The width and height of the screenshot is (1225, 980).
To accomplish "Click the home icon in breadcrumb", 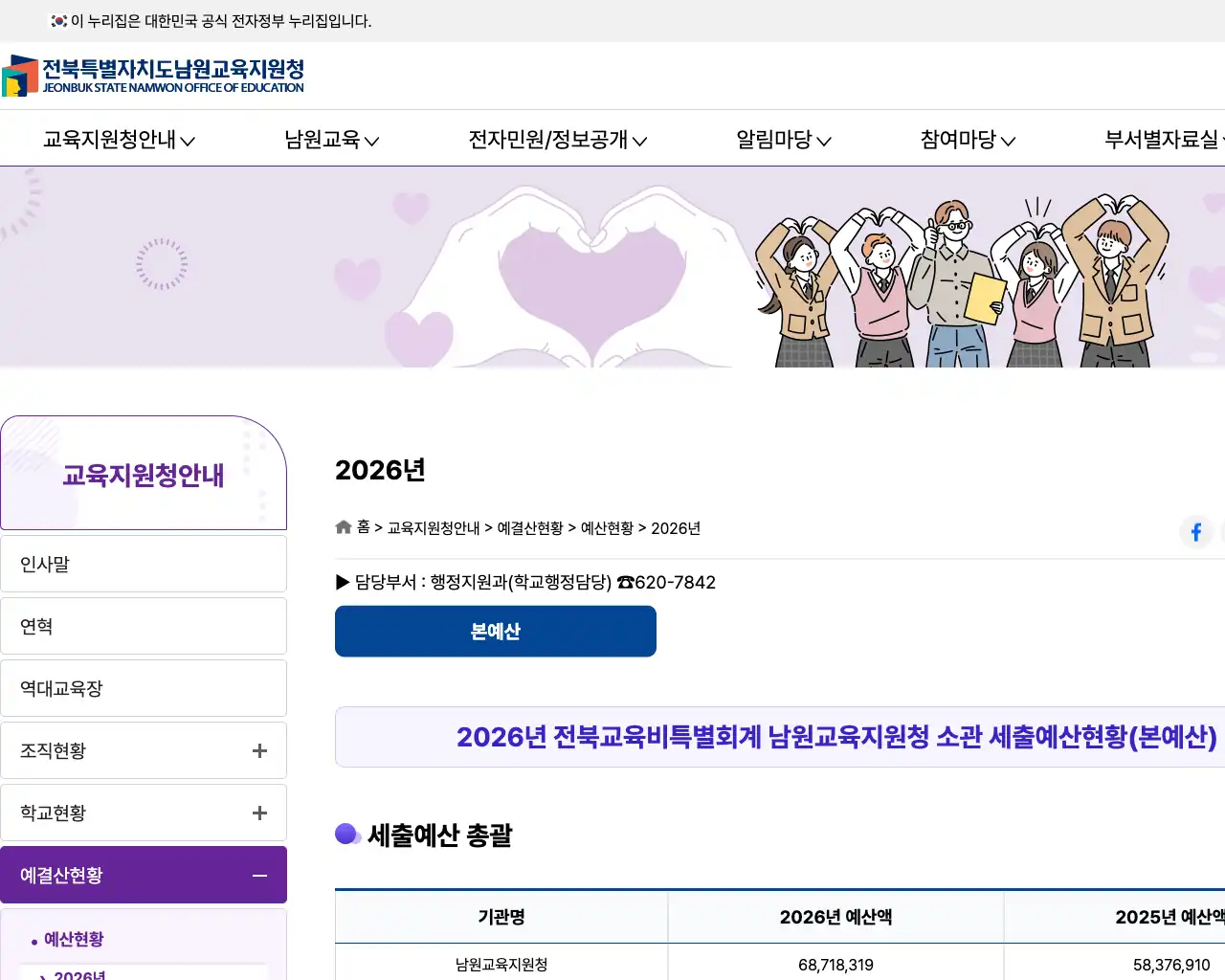I will pyautogui.click(x=344, y=527).
